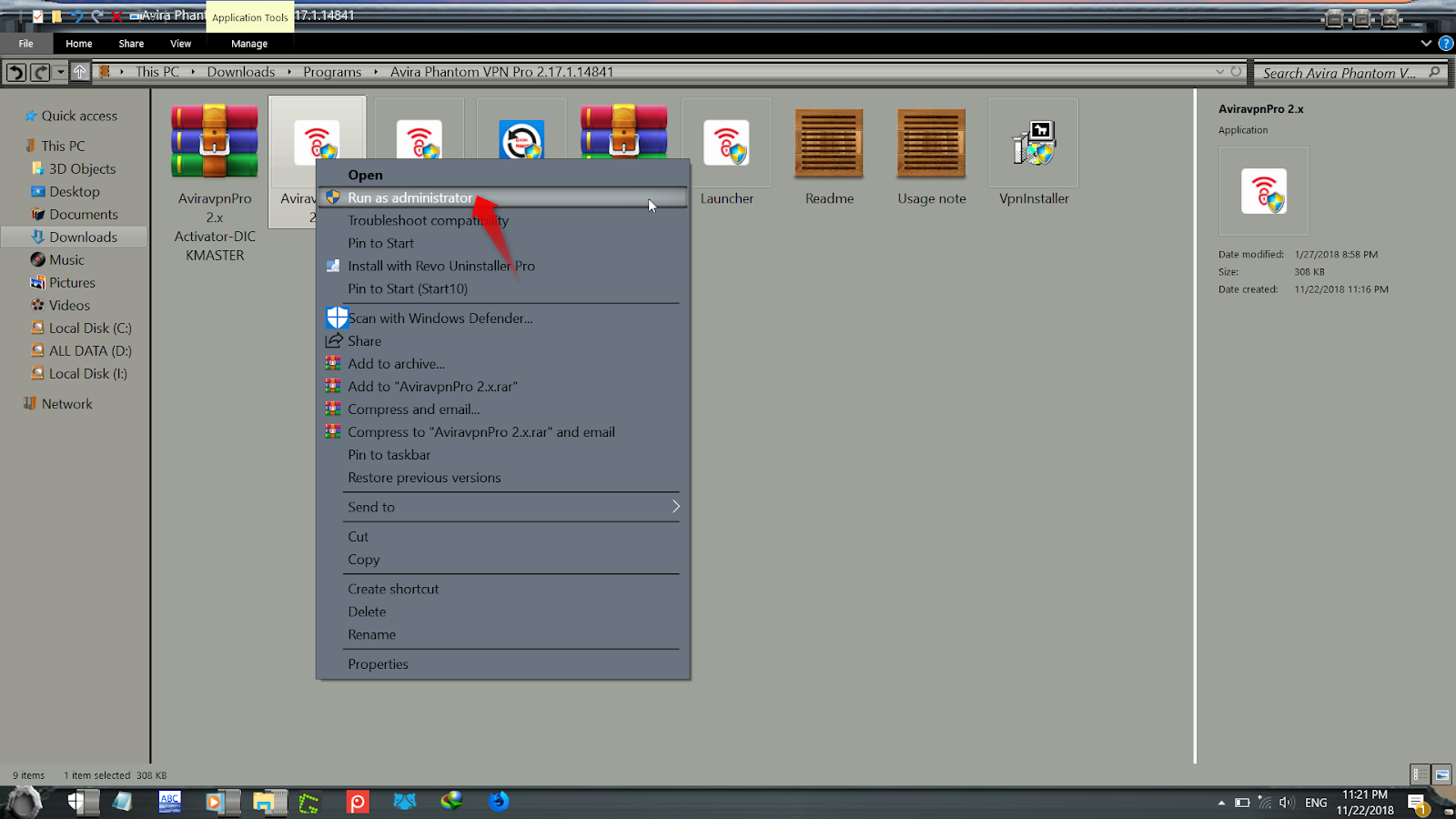
Task: Open Internet Download Manager taskbar icon
Action: click(451, 801)
